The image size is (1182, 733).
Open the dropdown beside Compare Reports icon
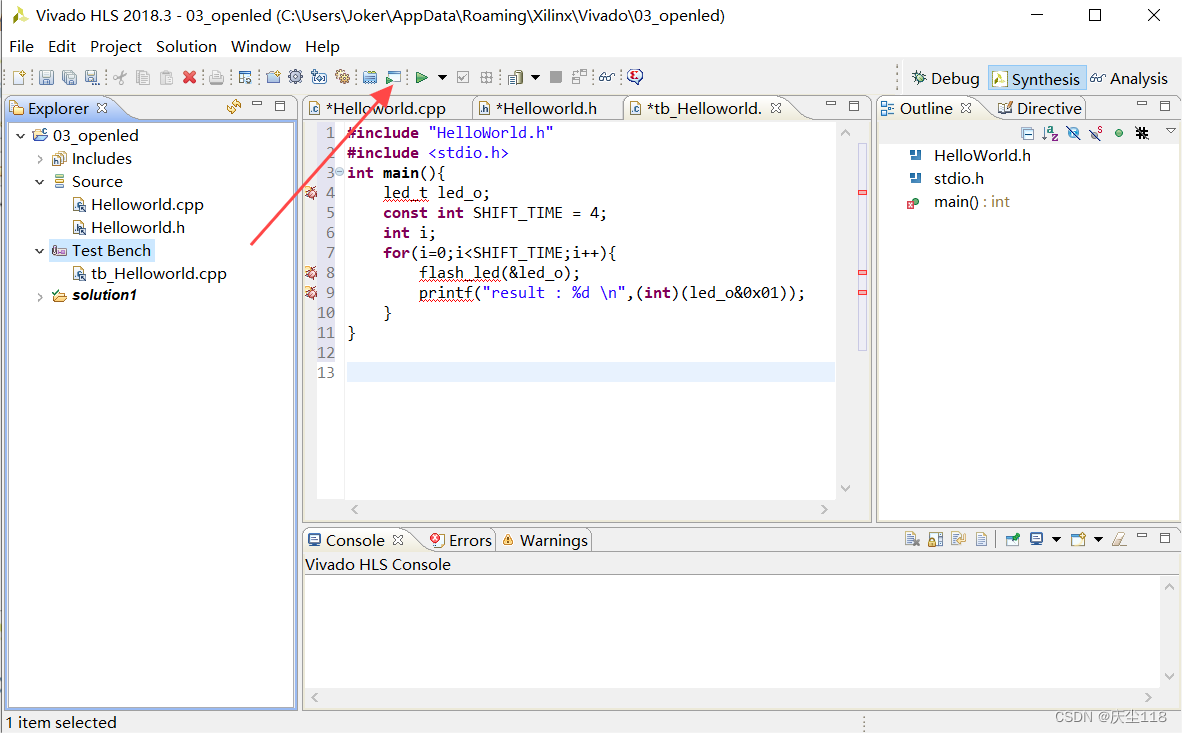pyautogui.click(x=535, y=77)
